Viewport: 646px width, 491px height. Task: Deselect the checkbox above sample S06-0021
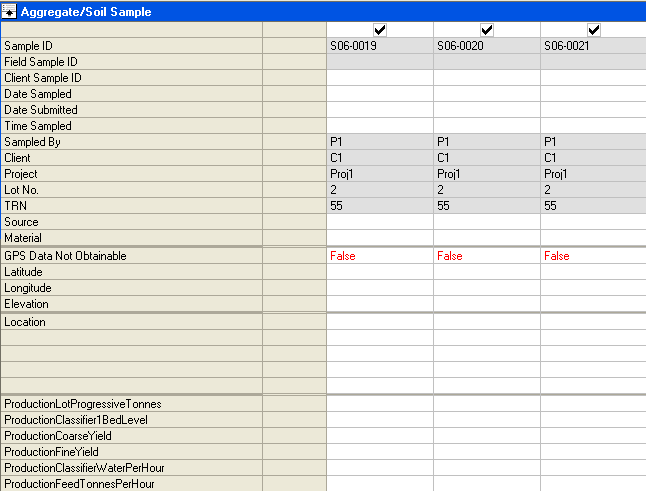click(594, 30)
